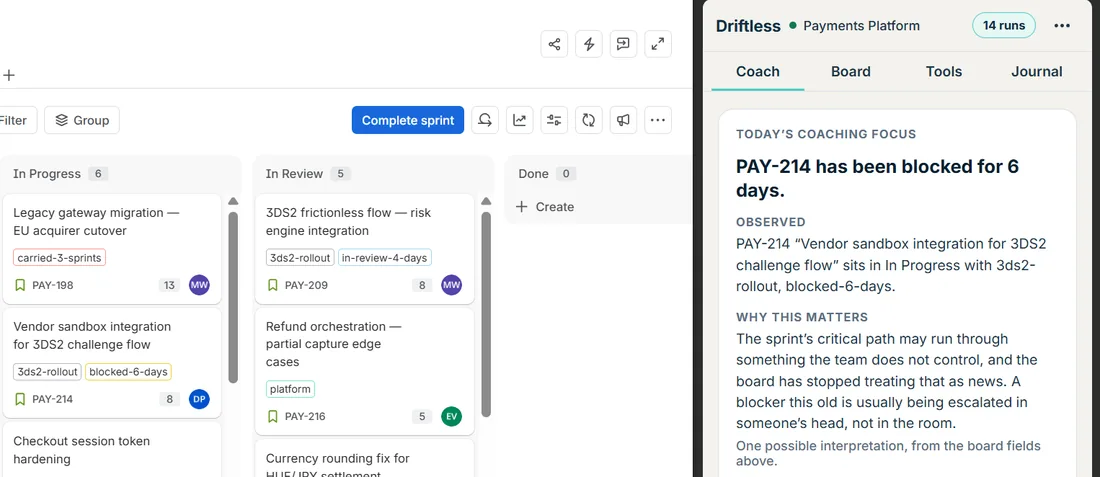This screenshot has height=477, width=1100.
Task: Click the bookmark icon next to PAY-214
Action: pyautogui.click(x=20, y=399)
